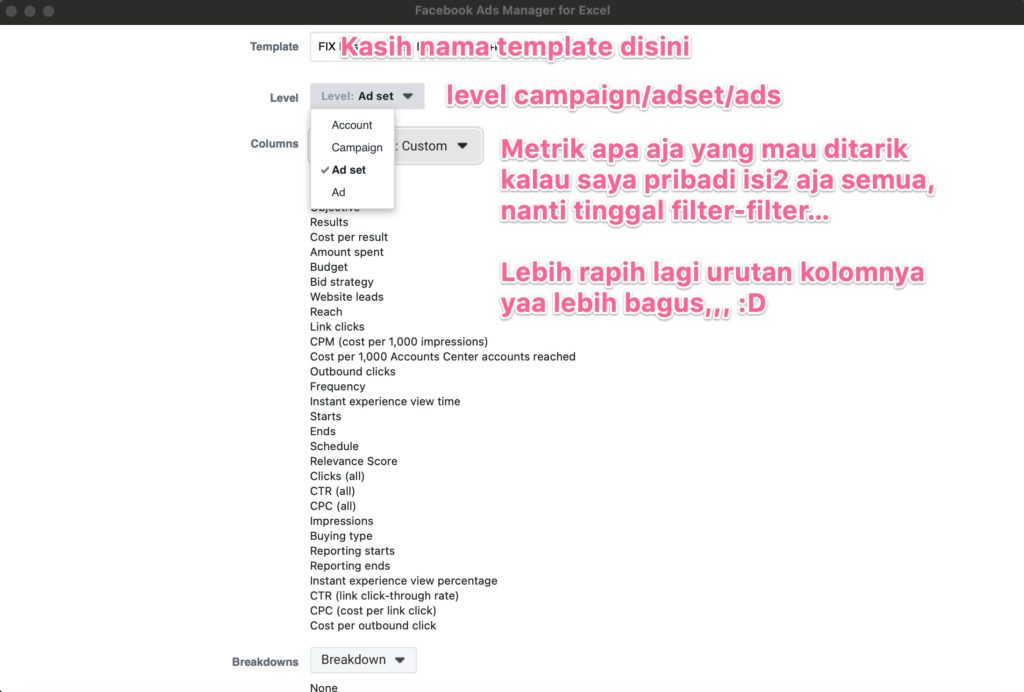Screen dimensions: 1024x692
Task: Open the Level: Ad set dropdown
Action: [367, 96]
